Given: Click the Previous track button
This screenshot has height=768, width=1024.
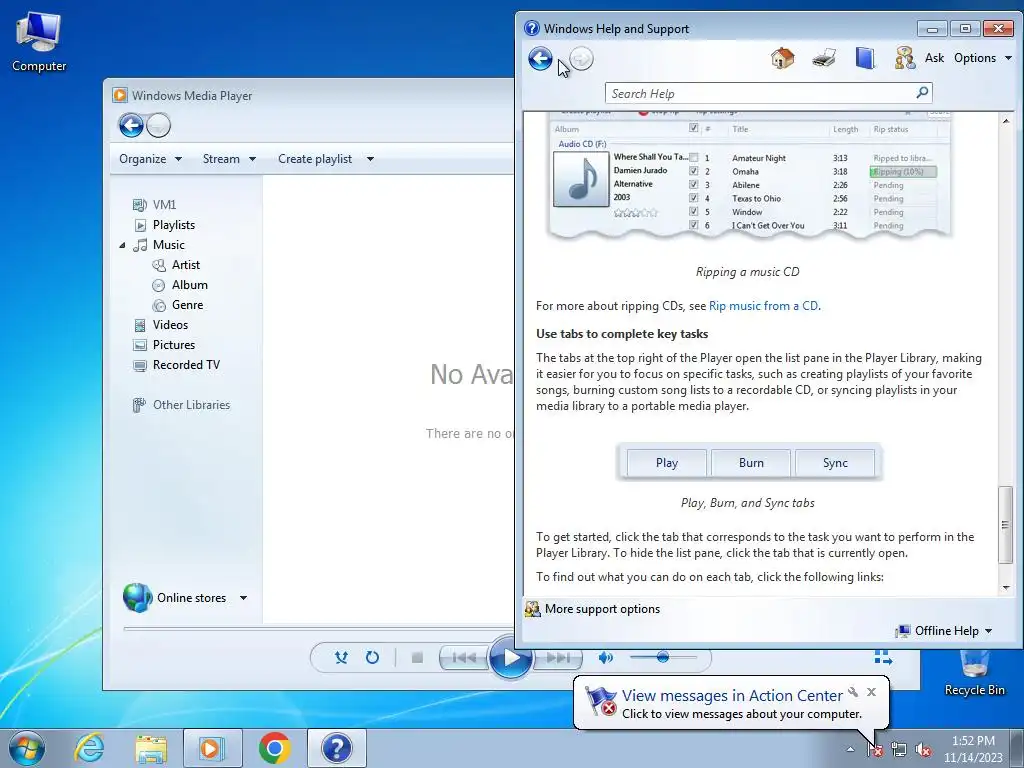Looking at the screenshot, I should pos(464,658).
